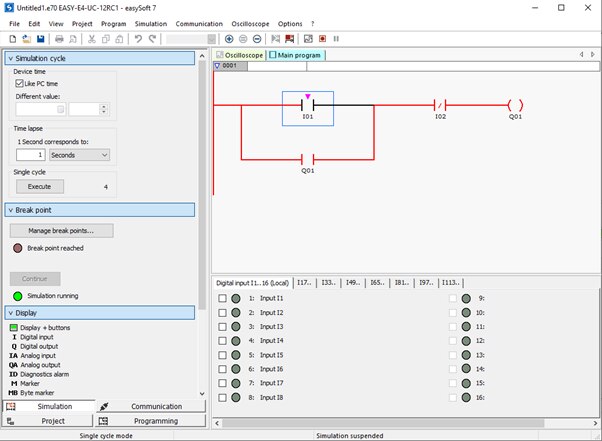This screenshot has width=602, height=441.
Task: Switch to the Oscilloscope tab
Action: point(241,55)
